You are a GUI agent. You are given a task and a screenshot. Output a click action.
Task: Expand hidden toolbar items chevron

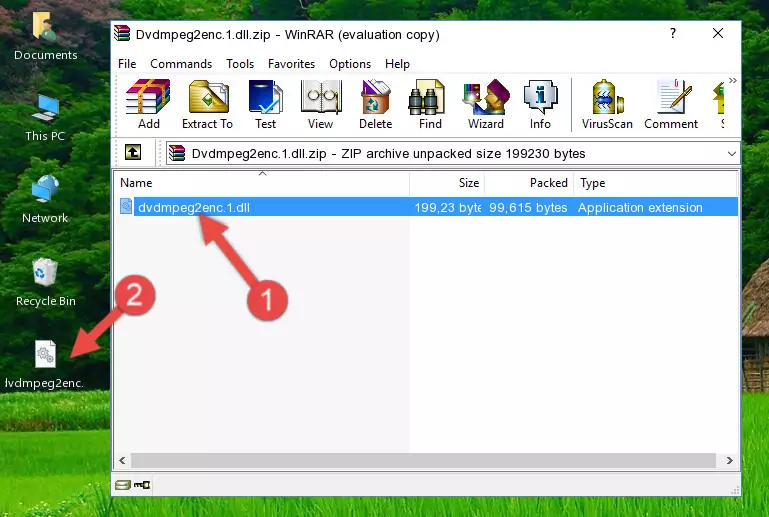click(733, 80)
